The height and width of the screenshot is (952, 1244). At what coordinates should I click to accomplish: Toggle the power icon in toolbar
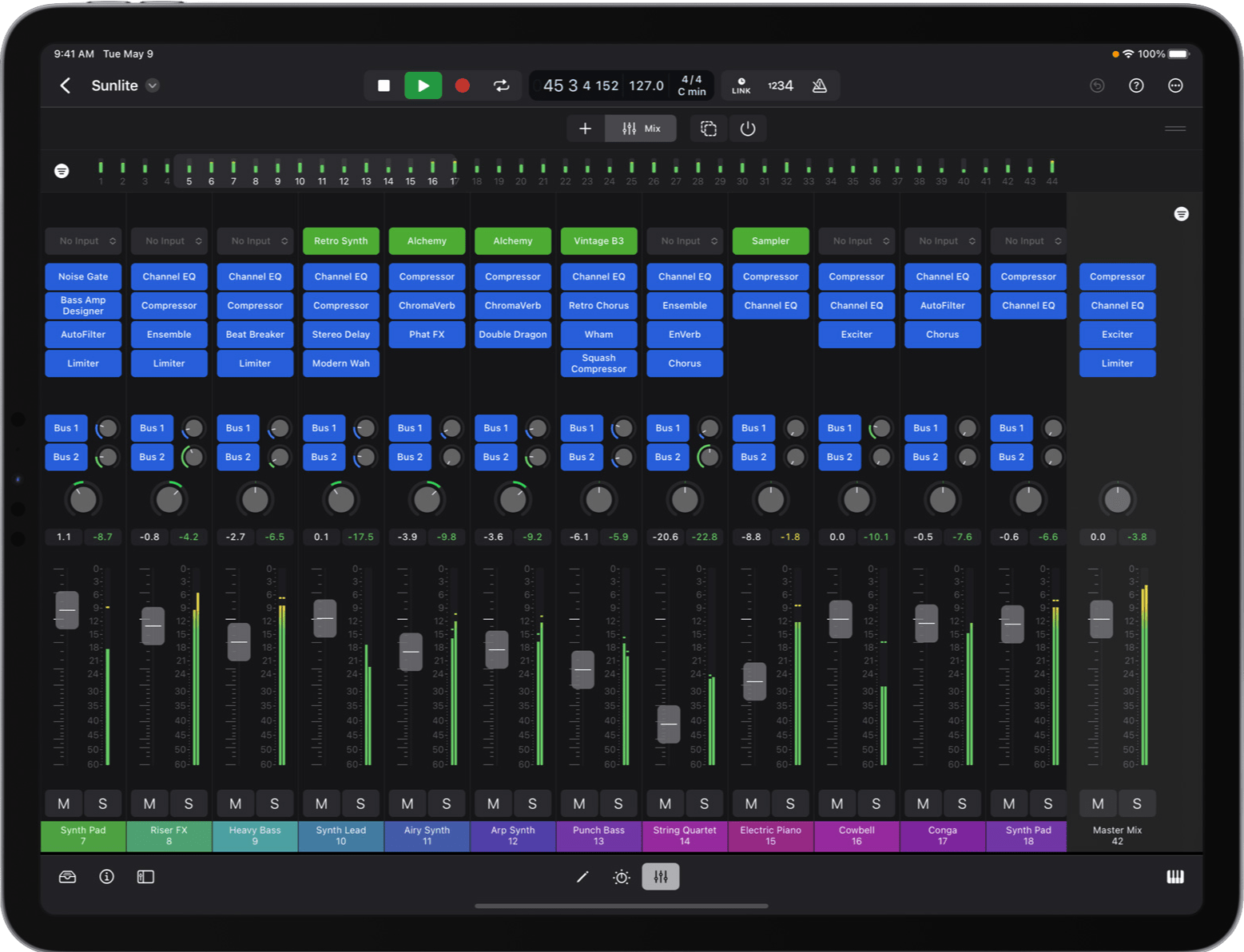[748, 129]
